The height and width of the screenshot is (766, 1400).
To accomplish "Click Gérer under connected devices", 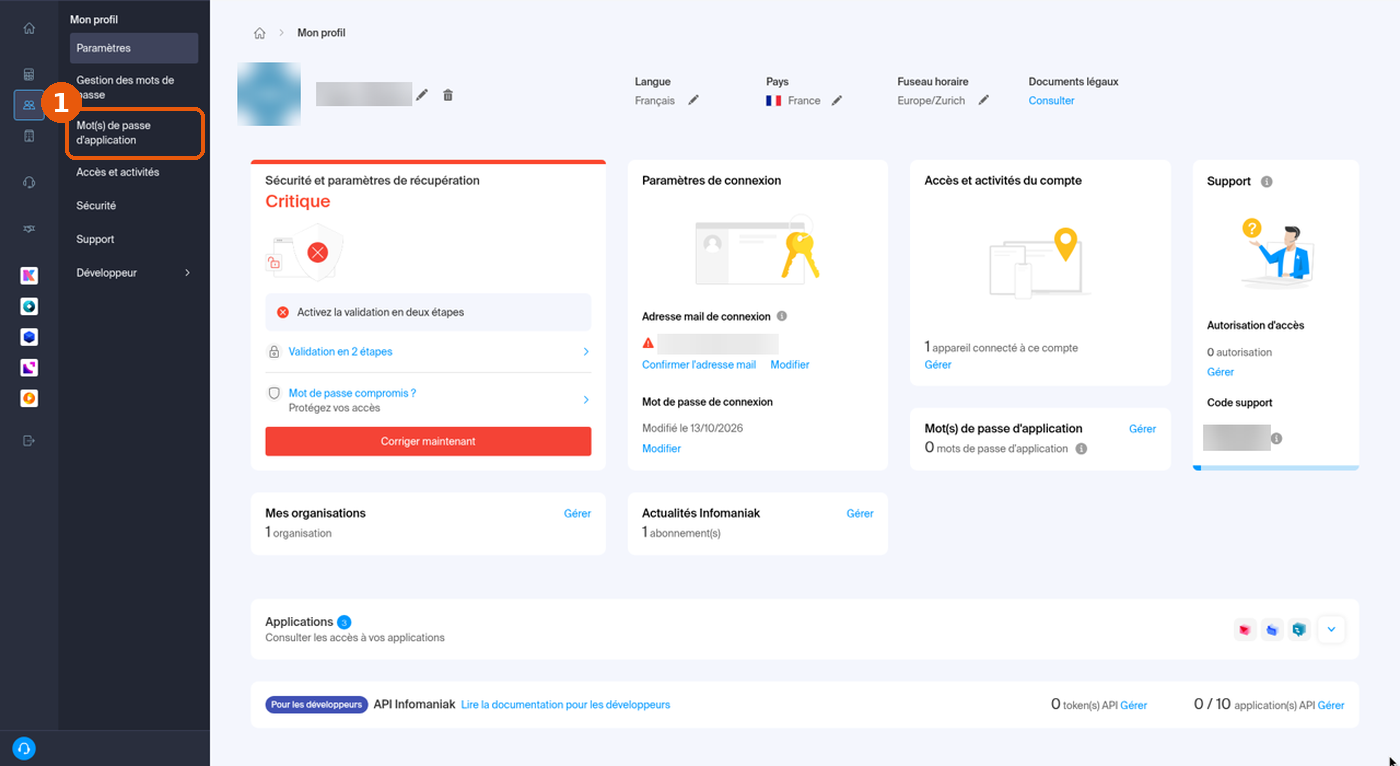I will point(938,365).
